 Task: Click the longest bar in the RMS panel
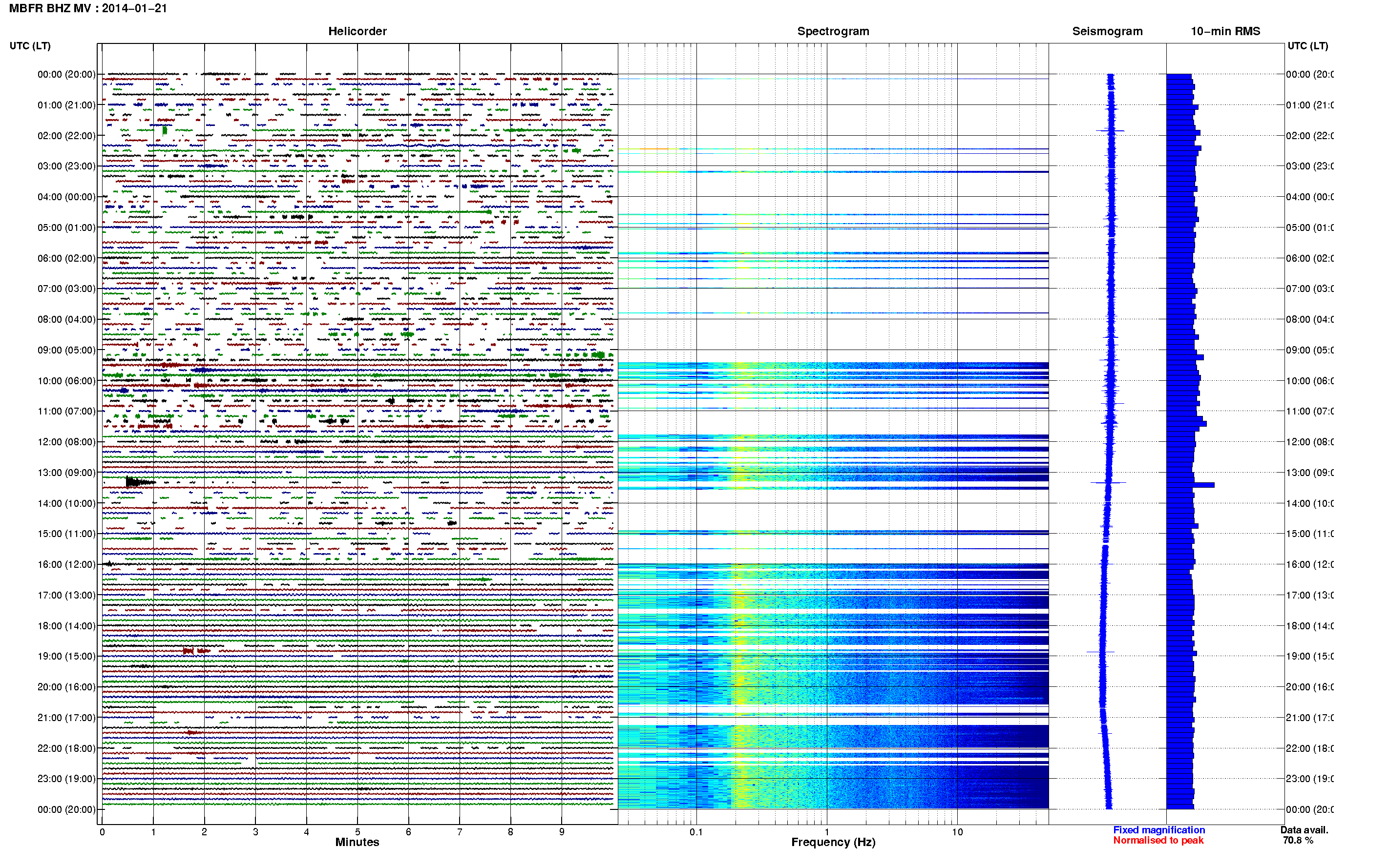click(1190, 485)
